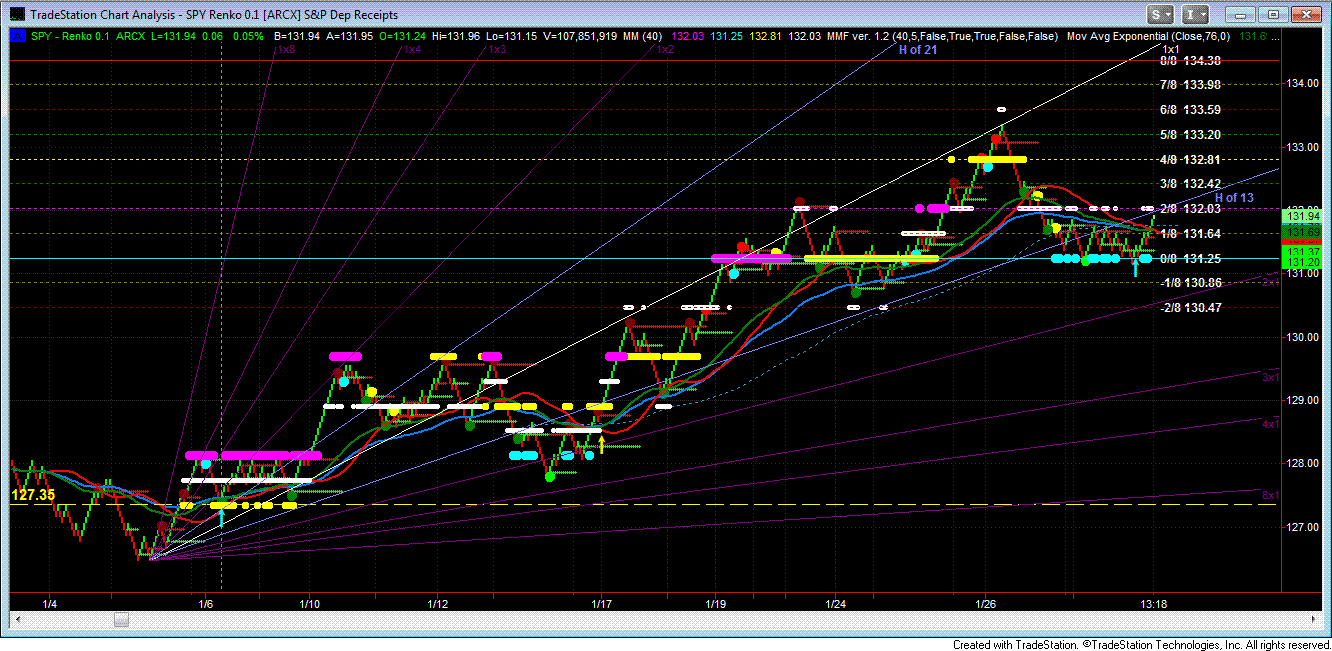Click the 131.20 price marker on axis

pyautogui.click(x=1301, y=261)
